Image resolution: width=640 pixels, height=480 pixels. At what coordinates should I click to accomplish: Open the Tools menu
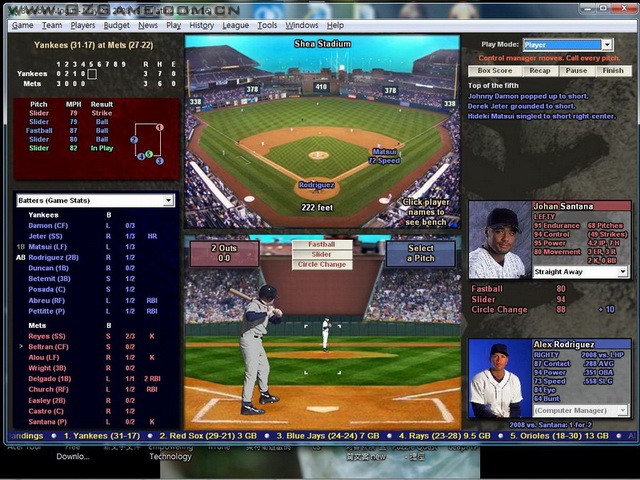tap(267, 25)
